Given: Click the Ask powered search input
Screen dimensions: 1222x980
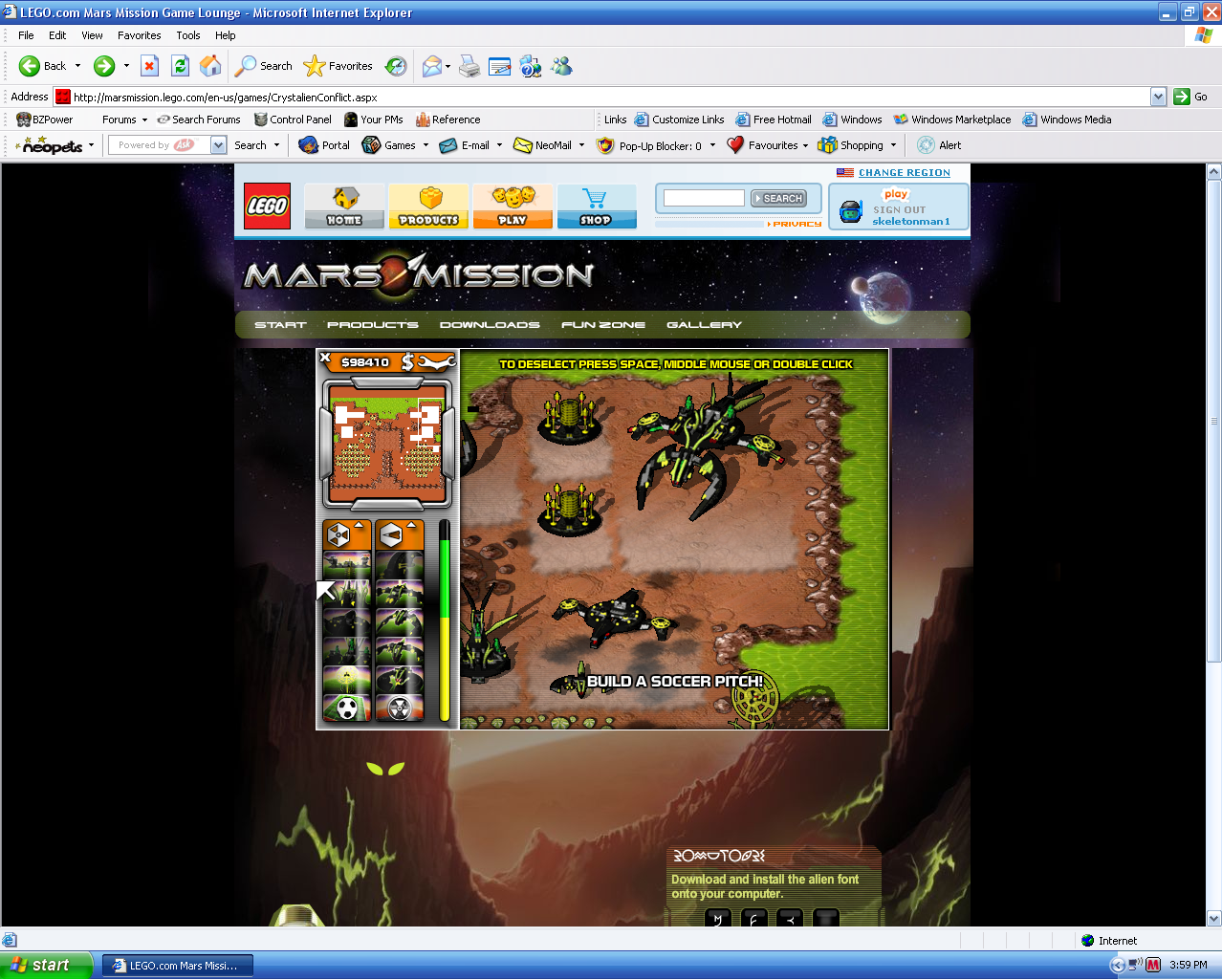Looking at the screenshot, I should point(158,145).
